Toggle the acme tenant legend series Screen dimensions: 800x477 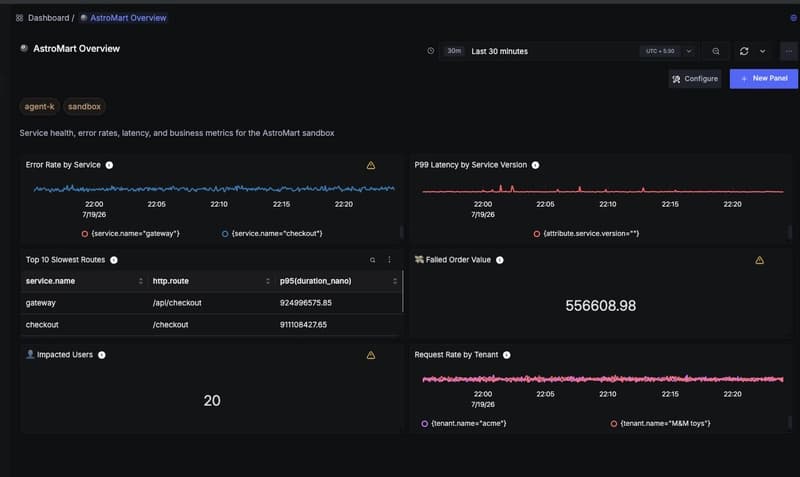coord(464,423)
